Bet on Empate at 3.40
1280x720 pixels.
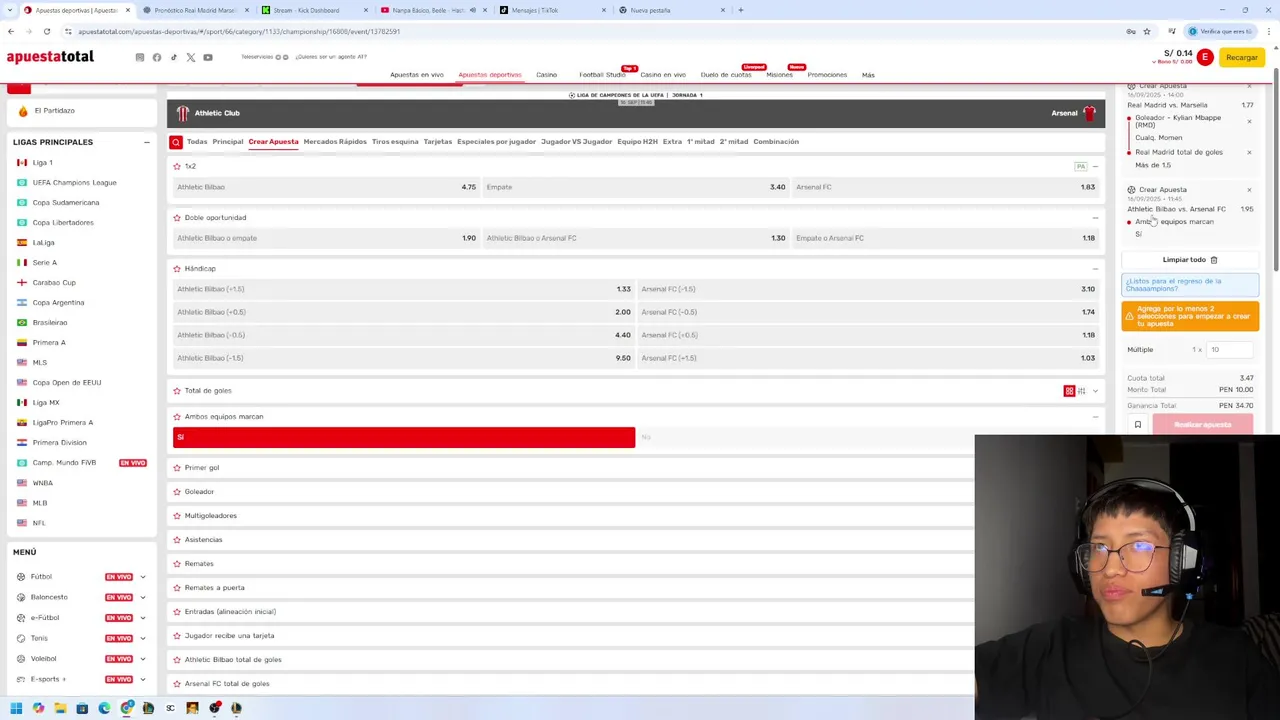click(636, 187)
